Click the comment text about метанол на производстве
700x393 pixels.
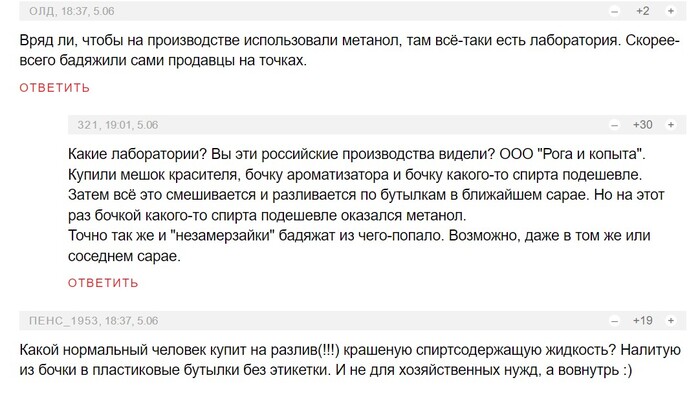pos(350,50)
